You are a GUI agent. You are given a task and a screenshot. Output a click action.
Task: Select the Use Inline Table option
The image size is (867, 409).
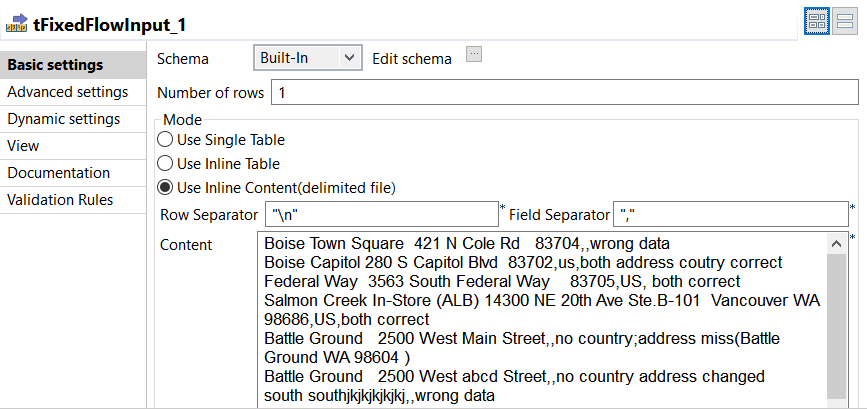pyautogui.click(x=165, y=163)
